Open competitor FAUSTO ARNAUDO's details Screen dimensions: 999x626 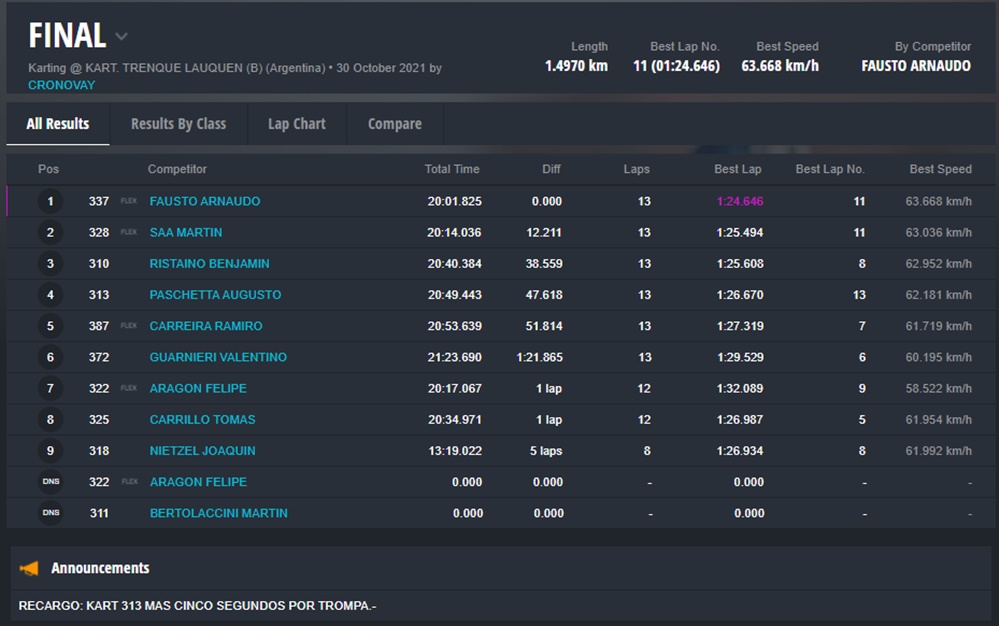click(204, 201)
